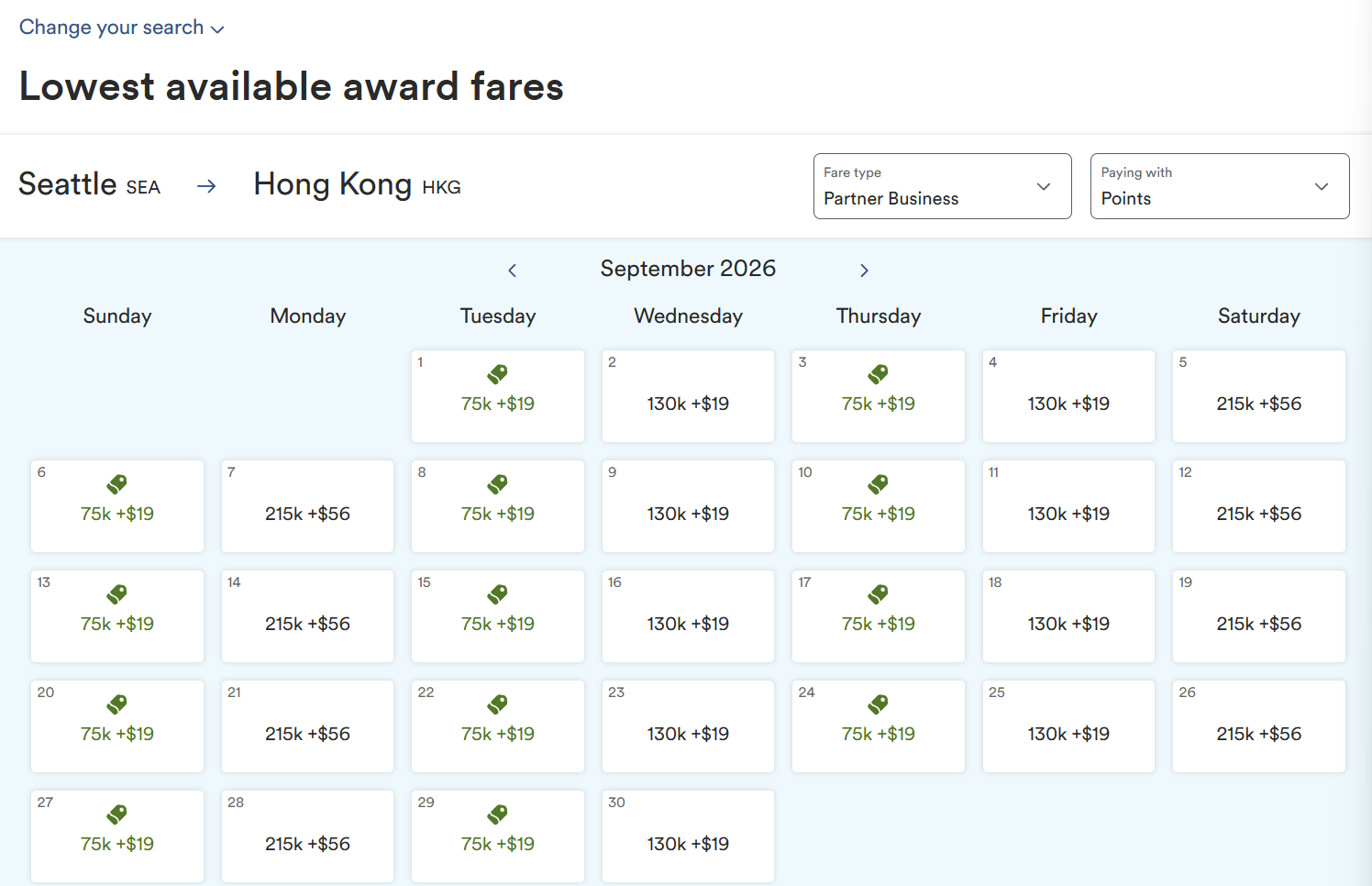Click the discount tag icon on September 15
The height and width of the screenshot is (886, 1372).
[498, 594]
